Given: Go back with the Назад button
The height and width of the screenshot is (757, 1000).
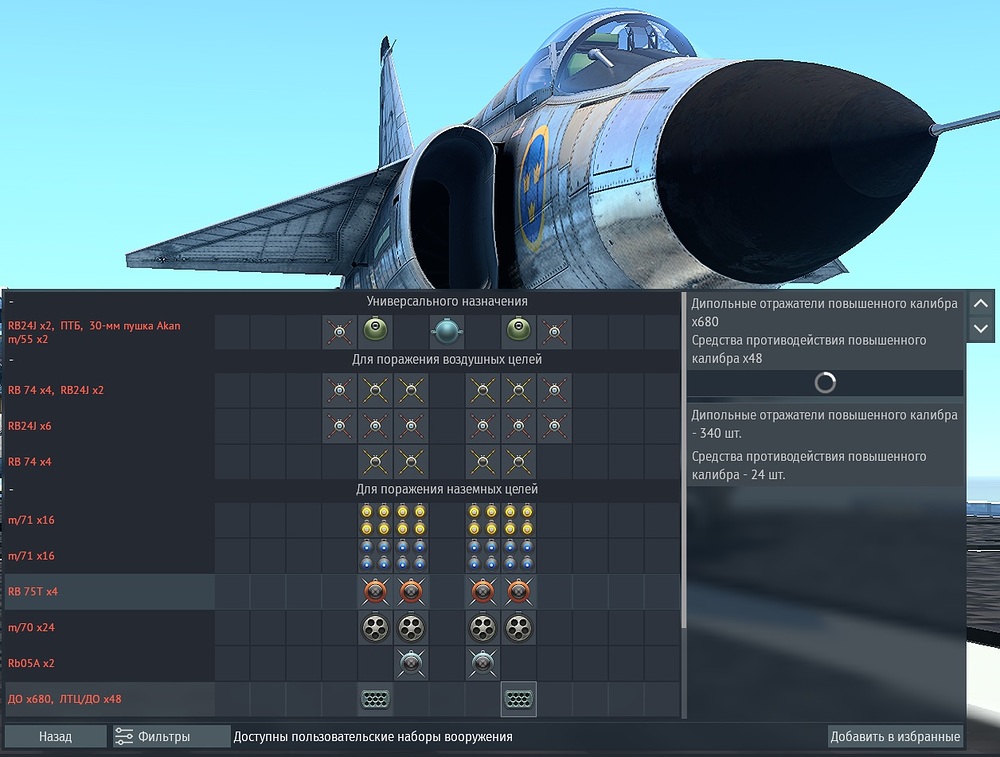Looking at the screenshot, I should point(55,737).
